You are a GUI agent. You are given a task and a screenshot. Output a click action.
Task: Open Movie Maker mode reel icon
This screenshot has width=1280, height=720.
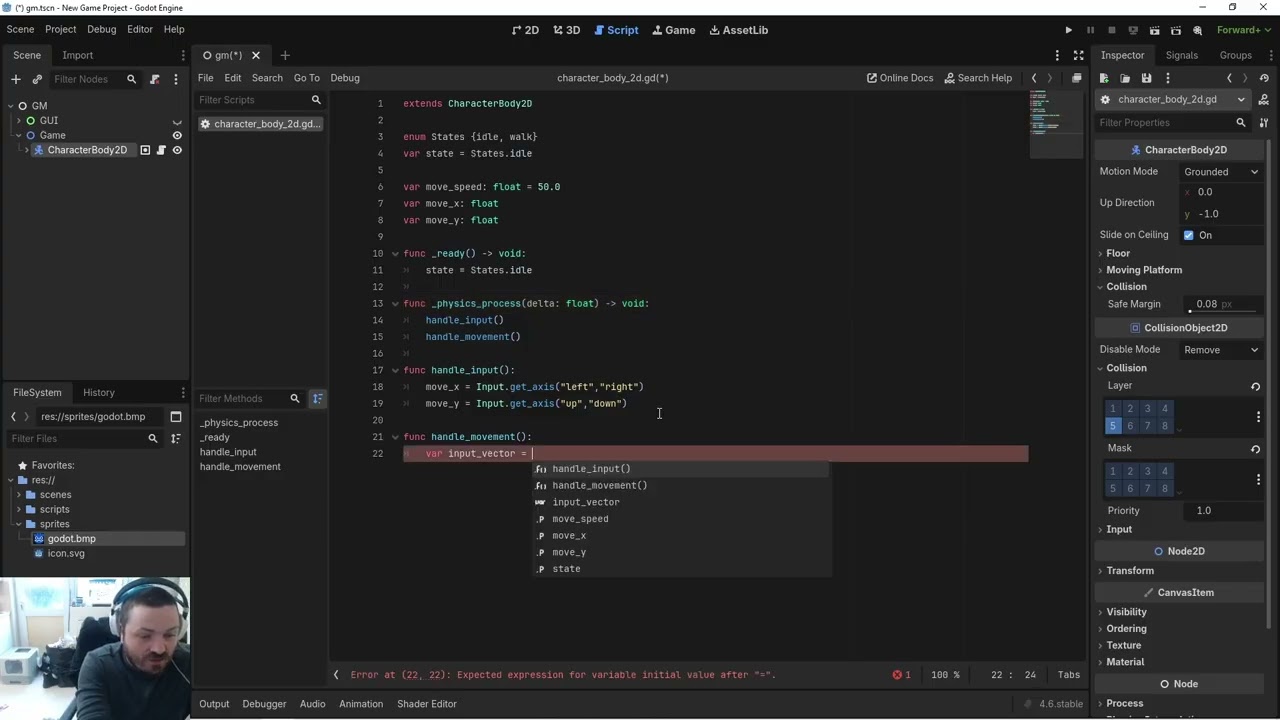pyautogui.click(x=1197, y=30)
